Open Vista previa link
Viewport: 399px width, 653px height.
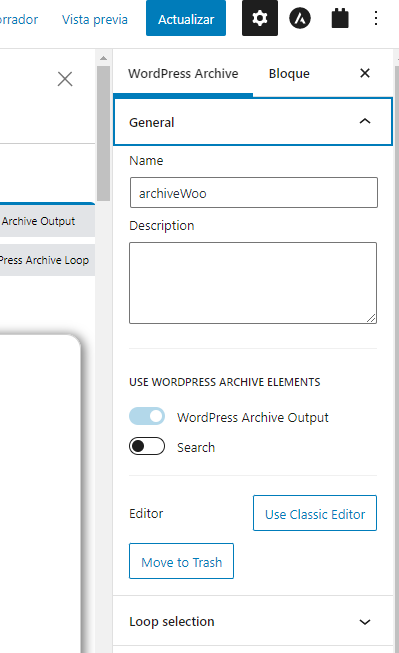(x=95, y=20)
